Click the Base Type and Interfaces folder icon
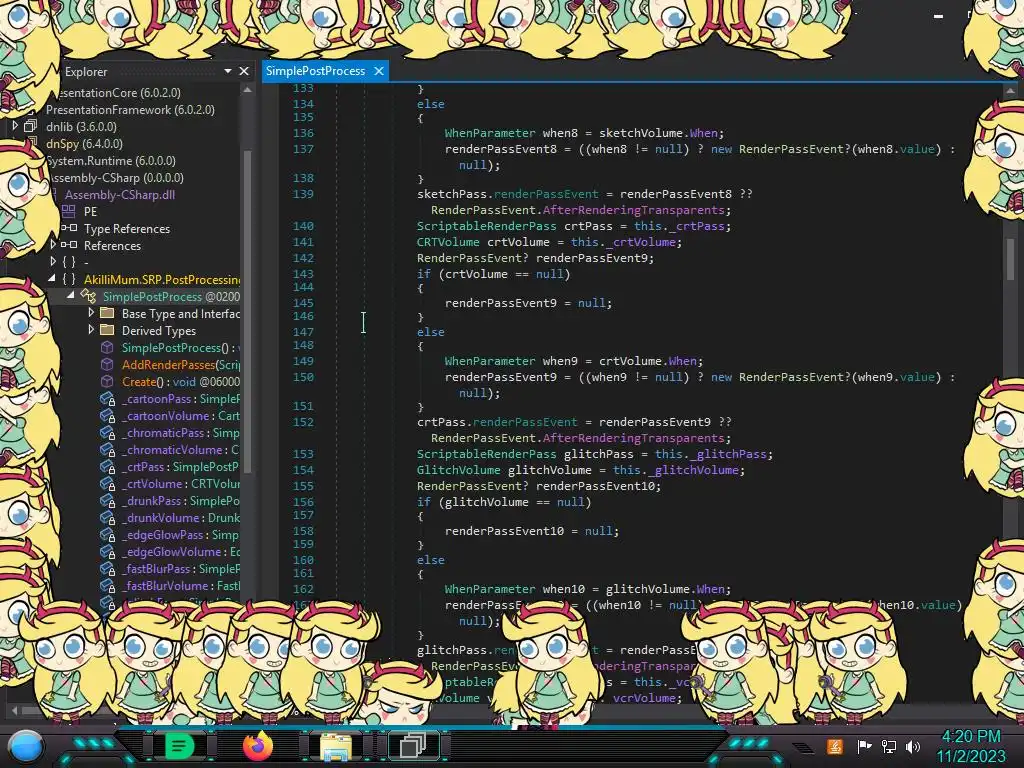 click(x=107, y=313)
